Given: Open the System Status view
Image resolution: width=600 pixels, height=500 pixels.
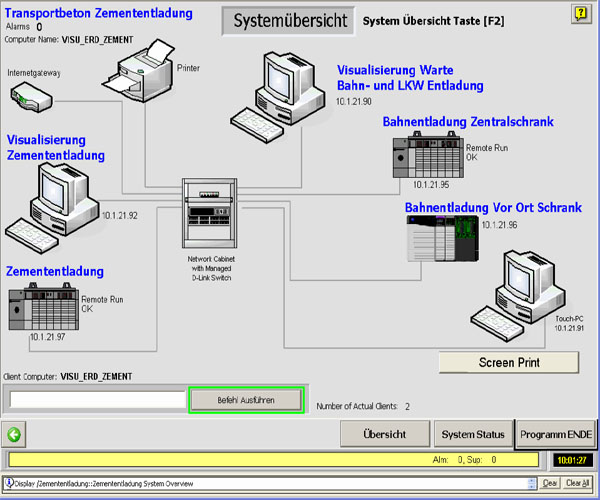Looking at the screenshot, I should click(x=473, y=435).
